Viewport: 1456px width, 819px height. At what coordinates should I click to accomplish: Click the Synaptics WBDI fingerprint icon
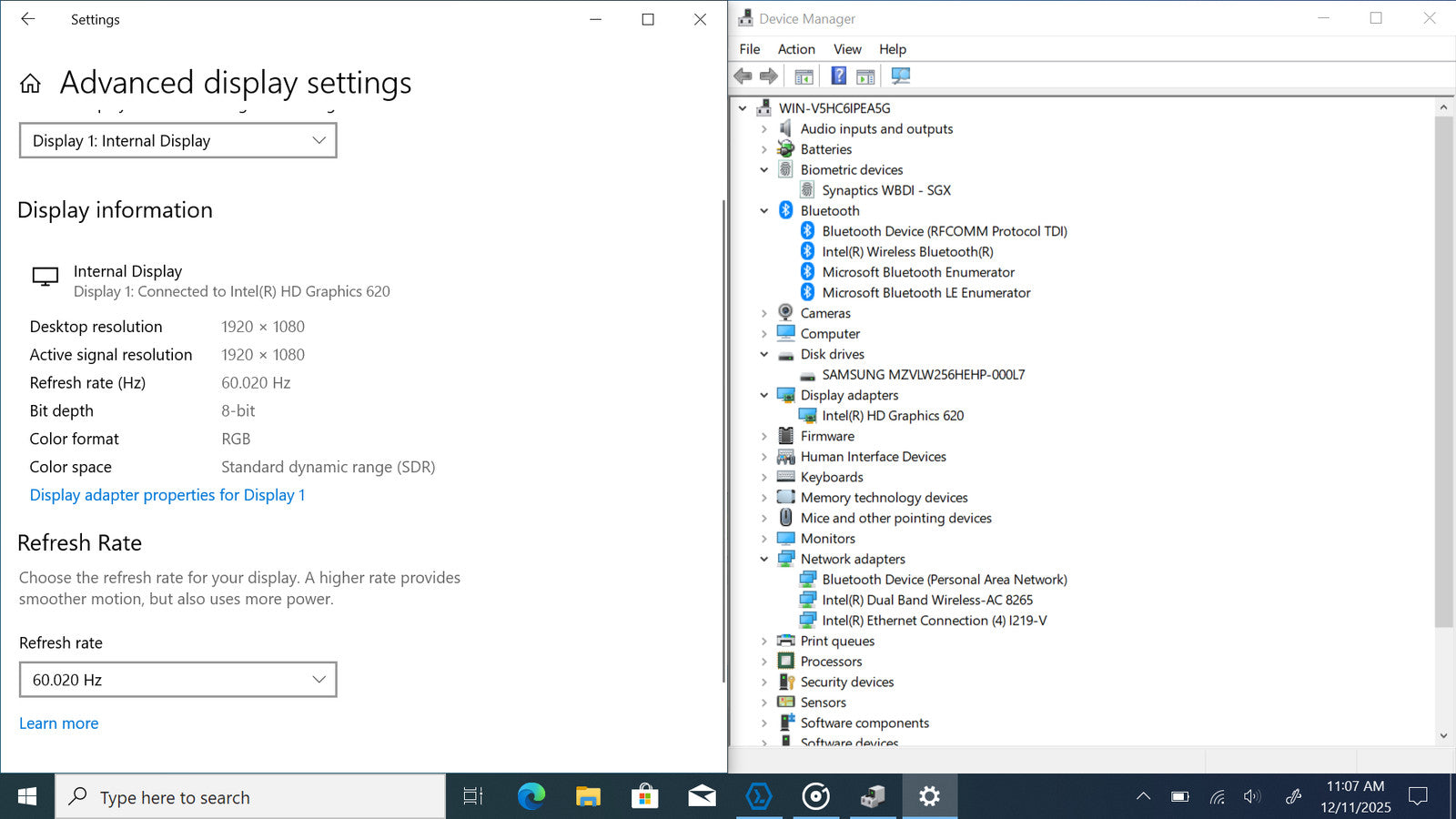[x=807, y=190]
